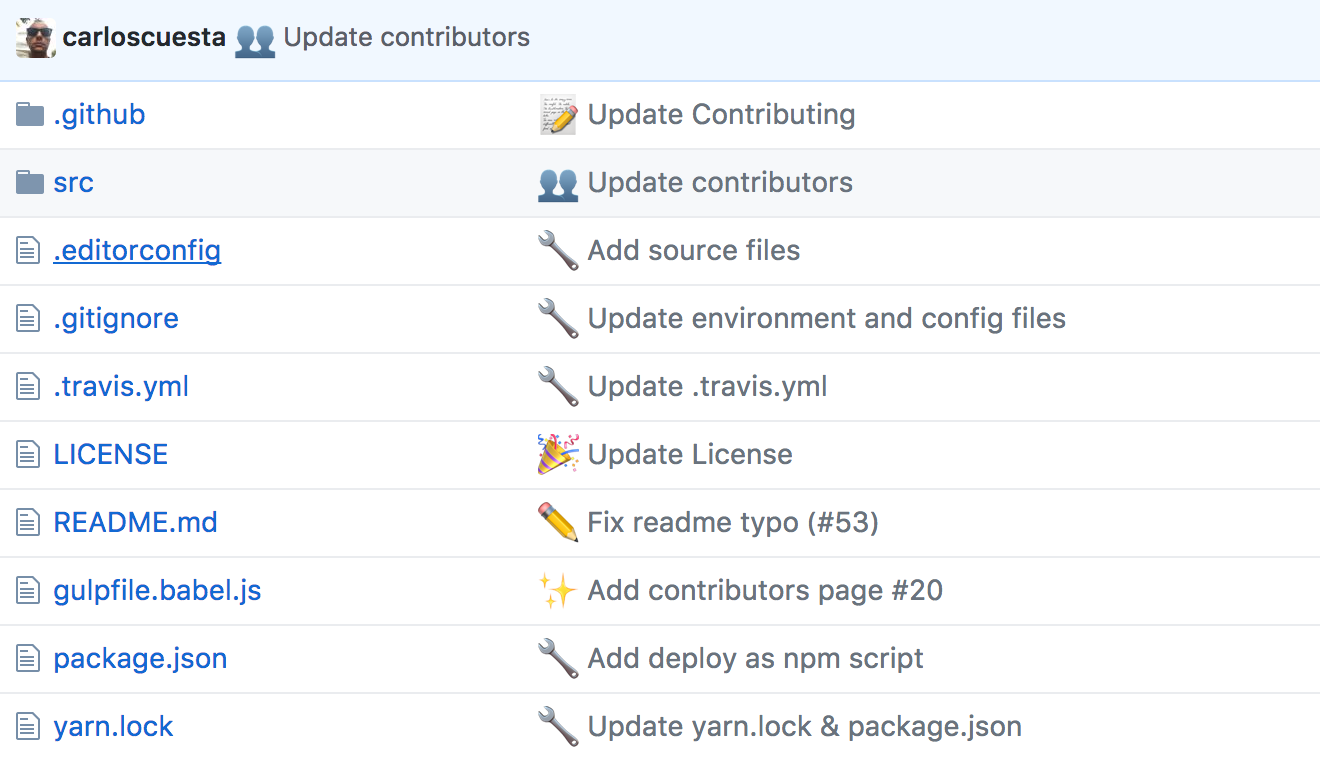Click the file icon beside README.md
The height and width of the screenshot is (758, 1320).
point(26,522)
